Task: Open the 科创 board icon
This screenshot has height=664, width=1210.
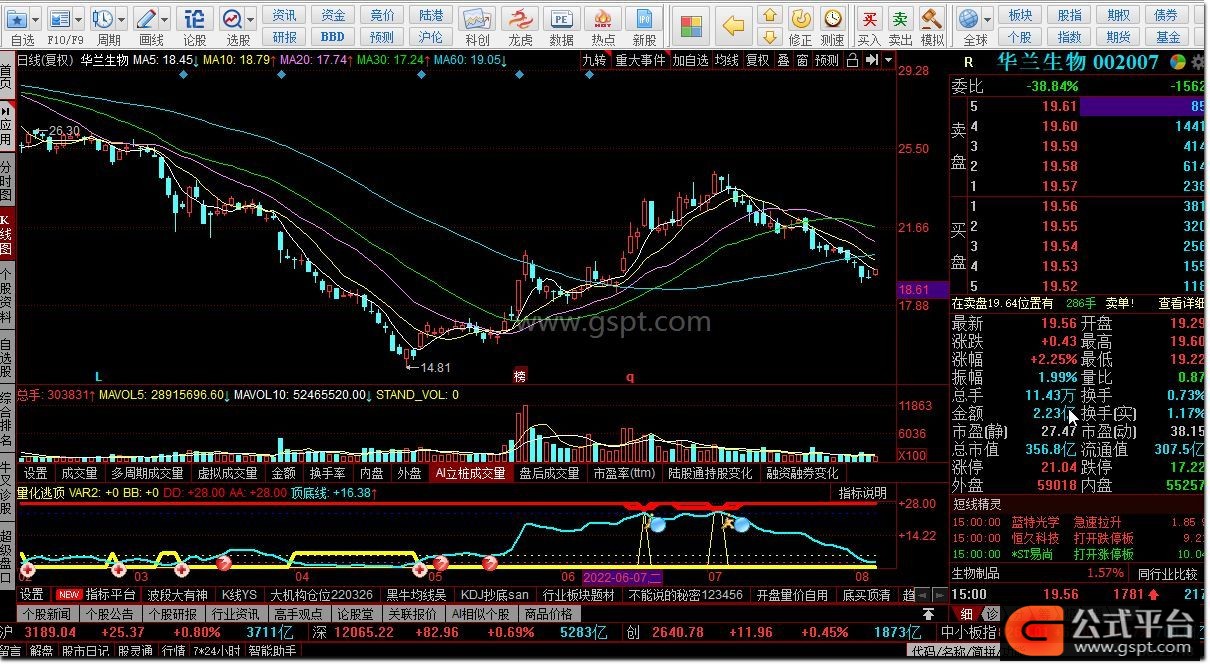Action: [477, 20]
